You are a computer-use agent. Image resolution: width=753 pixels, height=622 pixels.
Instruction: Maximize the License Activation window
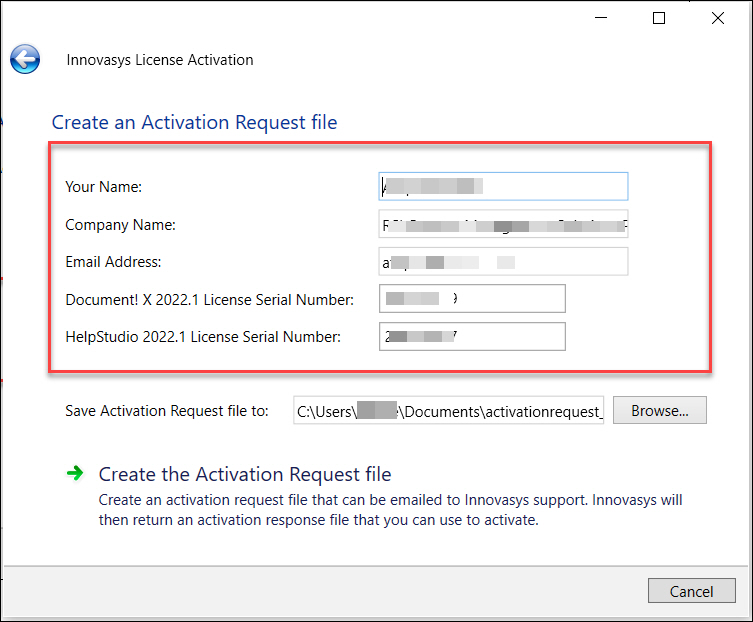click(x=659, y=18)
